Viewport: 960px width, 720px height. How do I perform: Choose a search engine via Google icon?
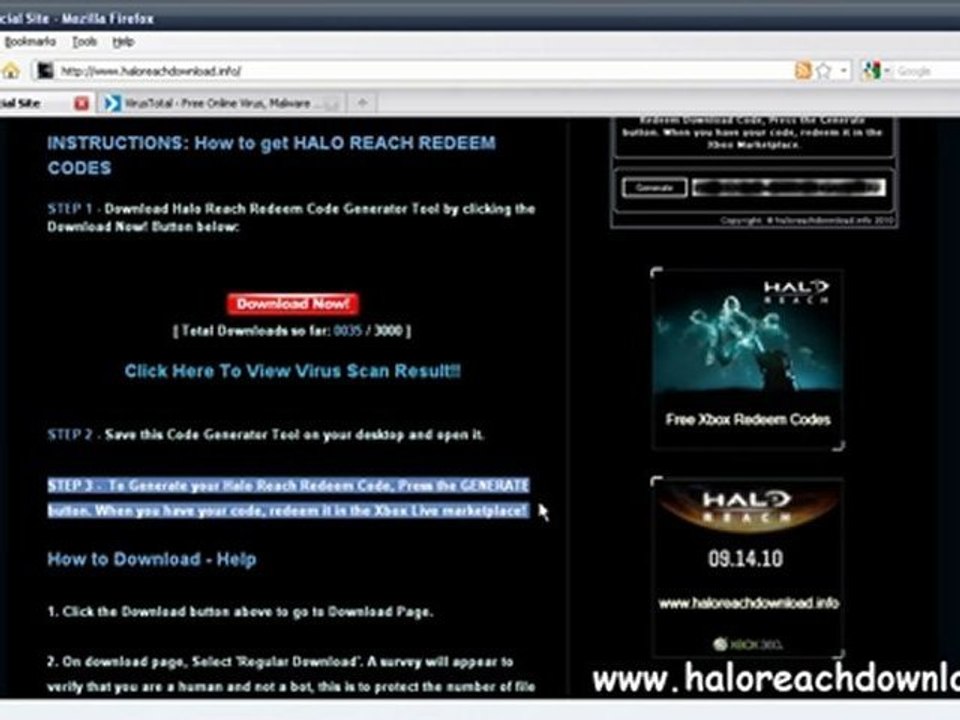871,71
